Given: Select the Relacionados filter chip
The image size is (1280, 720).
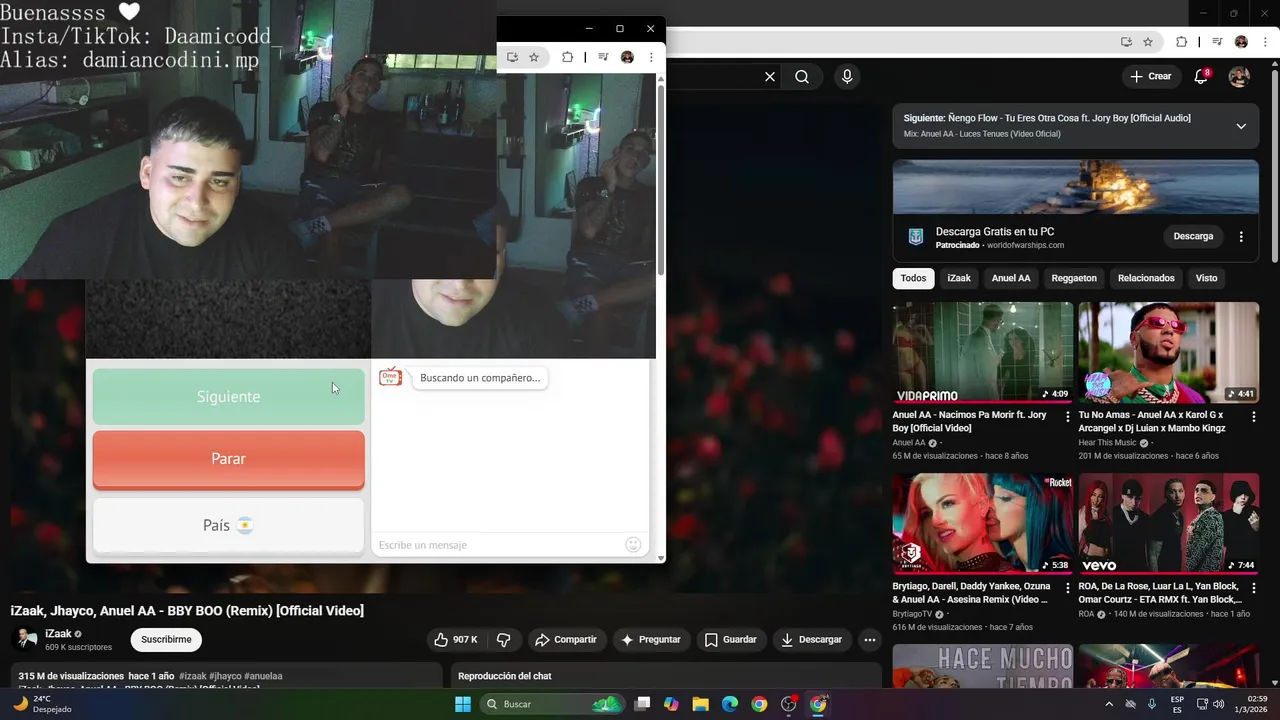Looking at the screenshot, I should 1146,278.
